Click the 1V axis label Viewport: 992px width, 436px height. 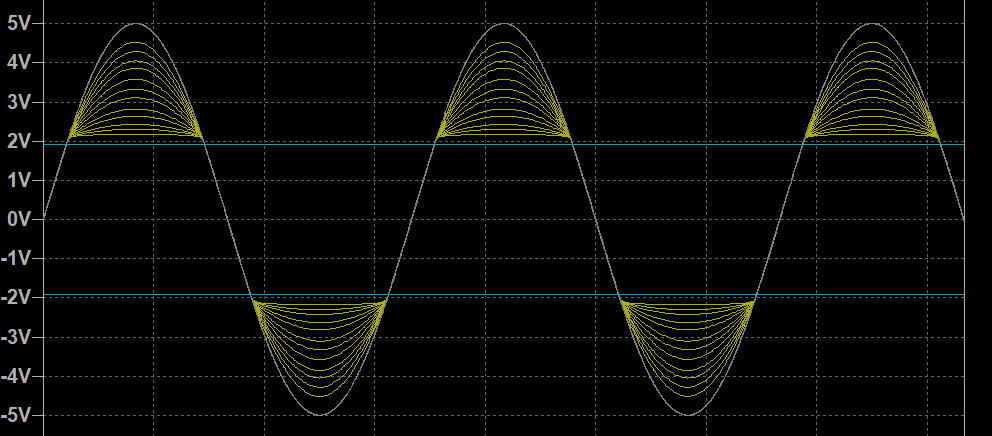[18, 181]
